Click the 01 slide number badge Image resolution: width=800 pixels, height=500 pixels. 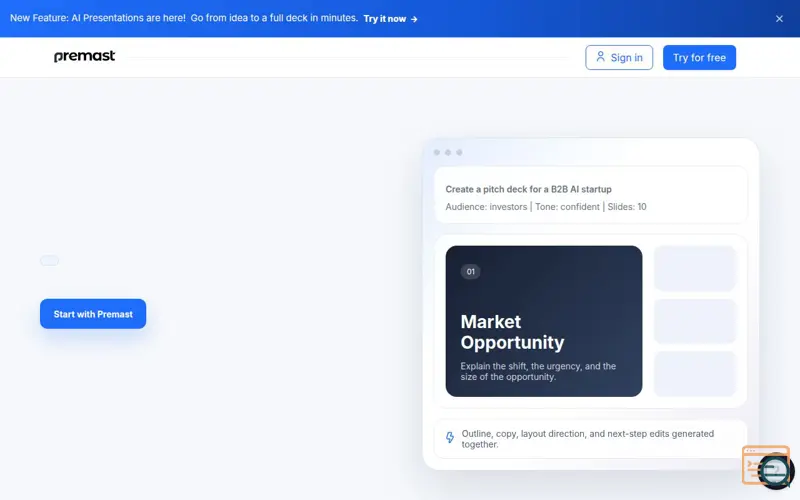pyautogui.click(x=470, y=271)
